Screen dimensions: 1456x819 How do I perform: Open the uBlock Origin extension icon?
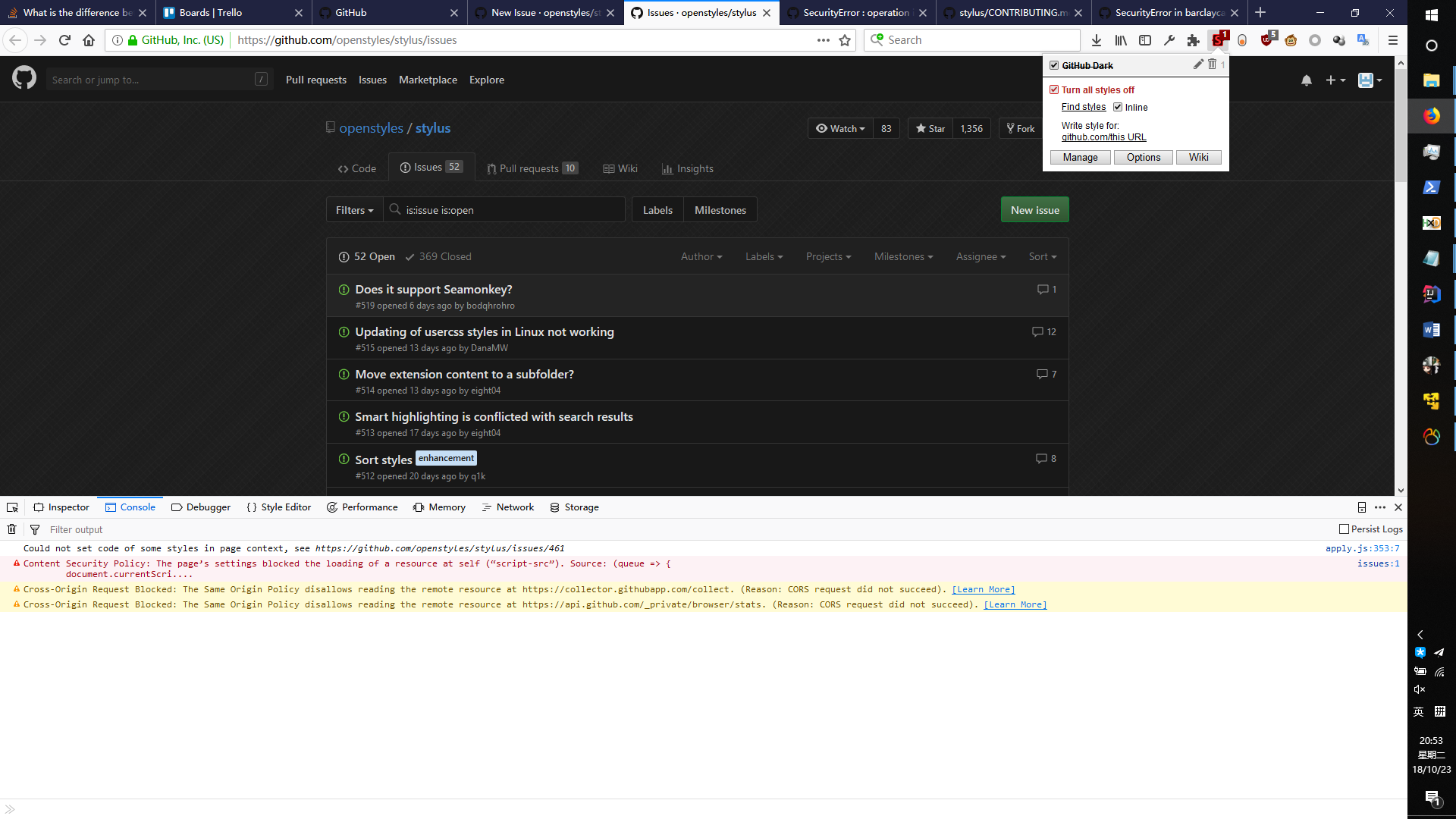coord(1266,40)
